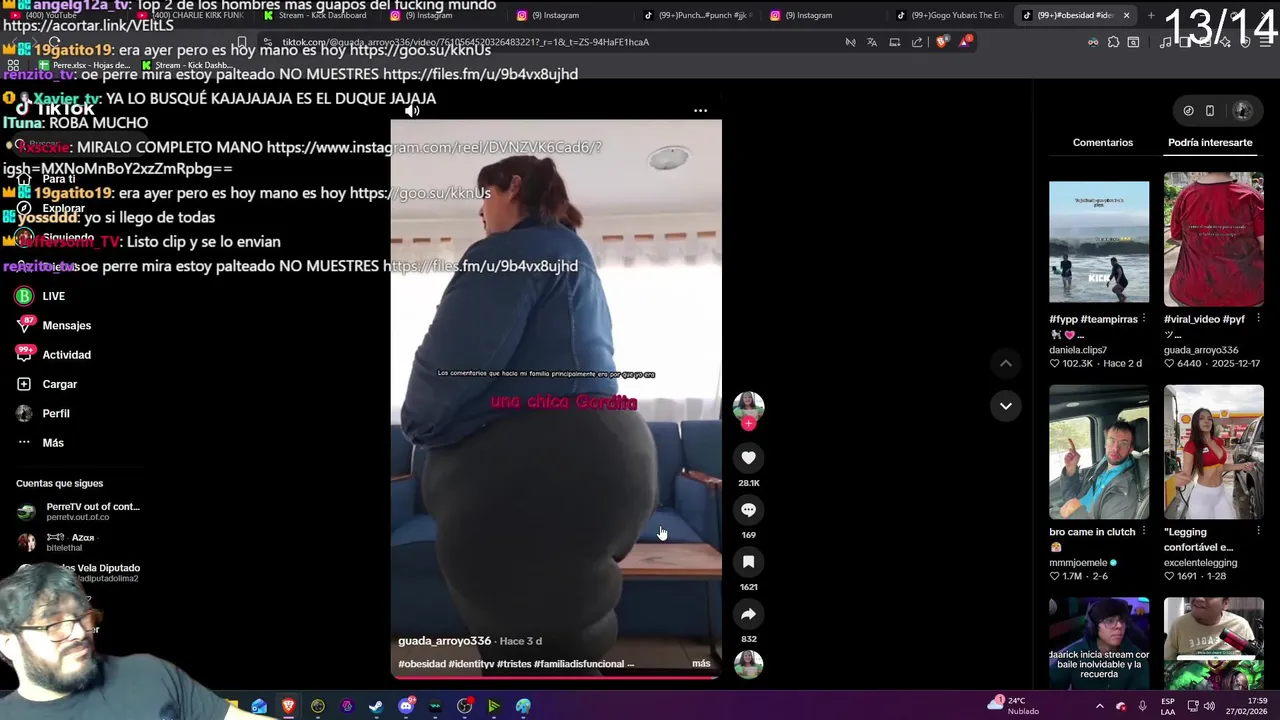This screenshot has width=1280, height=720.
Task: Open volume speaker icon in system tray
Action: tap(1208, 706)
